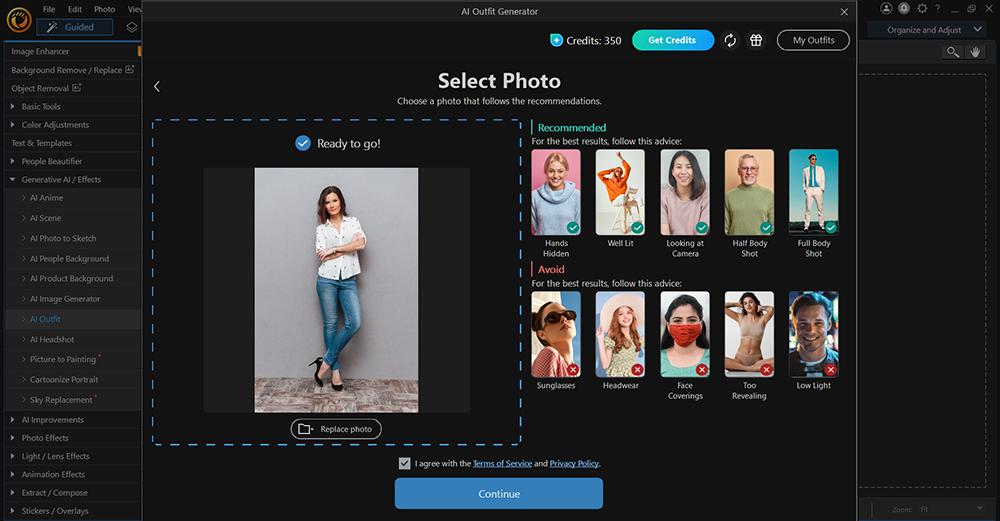Screen dimensions: 1000x521
Task: Click the Hands Hidden example thumbnail
Action: tap(556, 192)
